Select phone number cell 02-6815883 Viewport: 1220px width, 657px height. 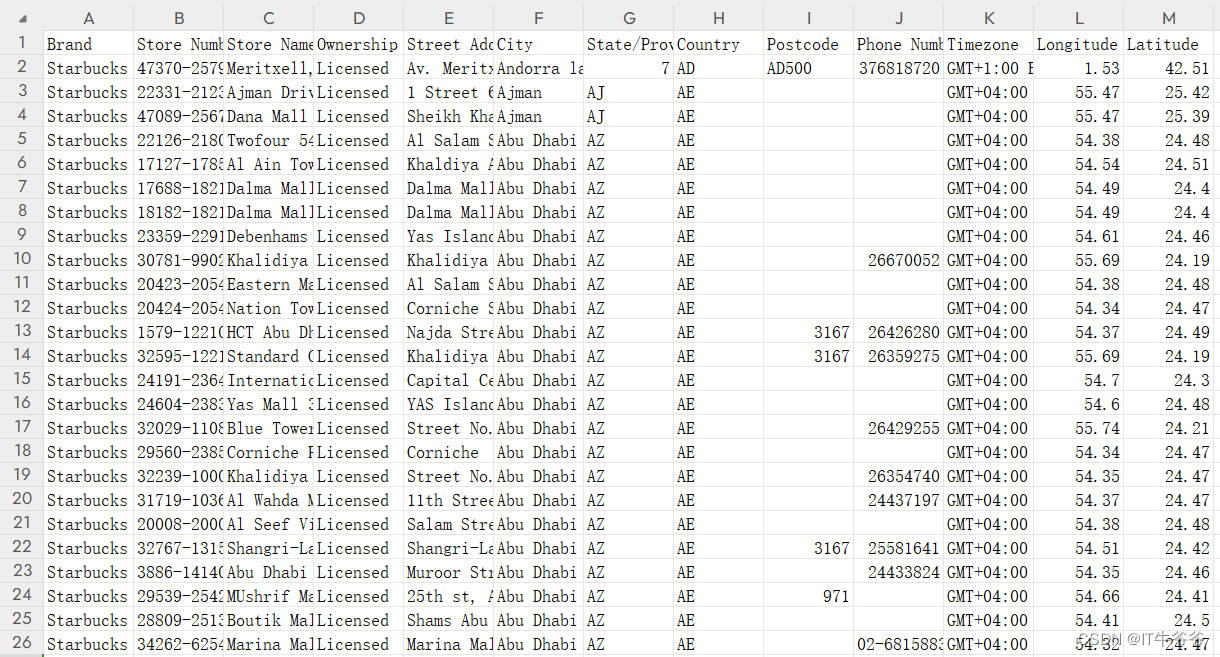click(898, 644)
